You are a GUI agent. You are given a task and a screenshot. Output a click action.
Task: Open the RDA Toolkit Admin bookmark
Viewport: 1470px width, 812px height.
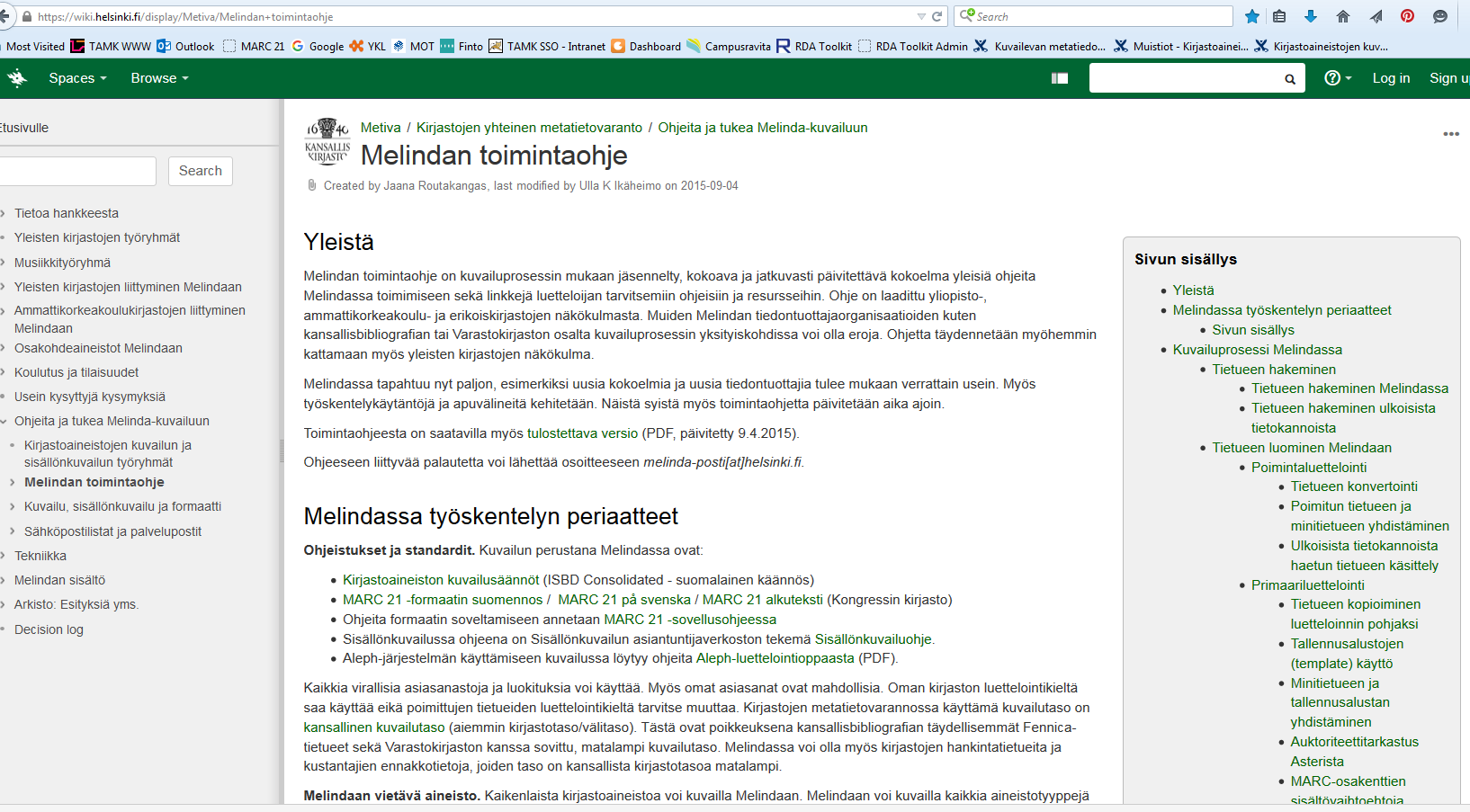point(913,46)
